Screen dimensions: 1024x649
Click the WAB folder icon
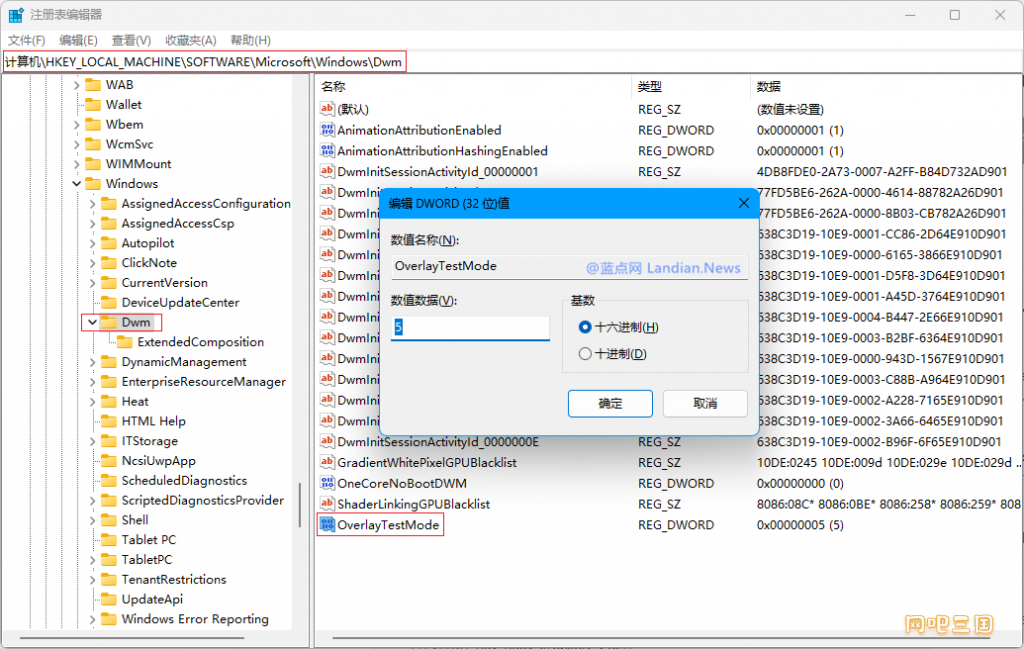click(93, 85)
